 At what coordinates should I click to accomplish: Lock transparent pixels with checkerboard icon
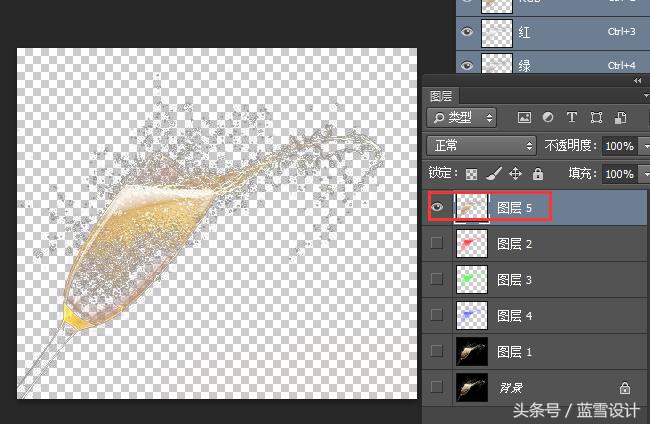(x=471, y=174)
